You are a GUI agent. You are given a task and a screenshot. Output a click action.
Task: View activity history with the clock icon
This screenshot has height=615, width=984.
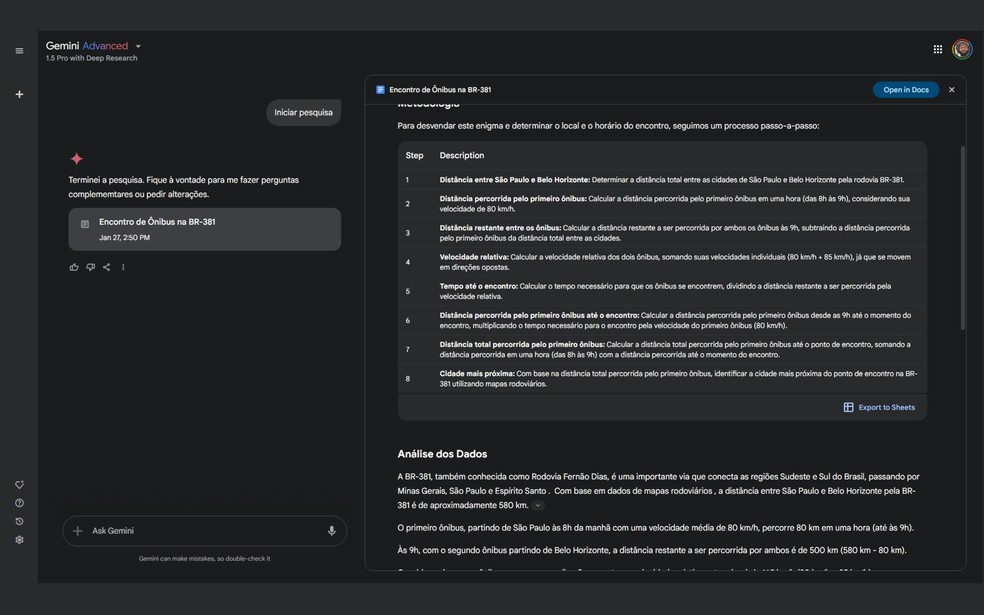pyautogui.click(x=18, y=521)
